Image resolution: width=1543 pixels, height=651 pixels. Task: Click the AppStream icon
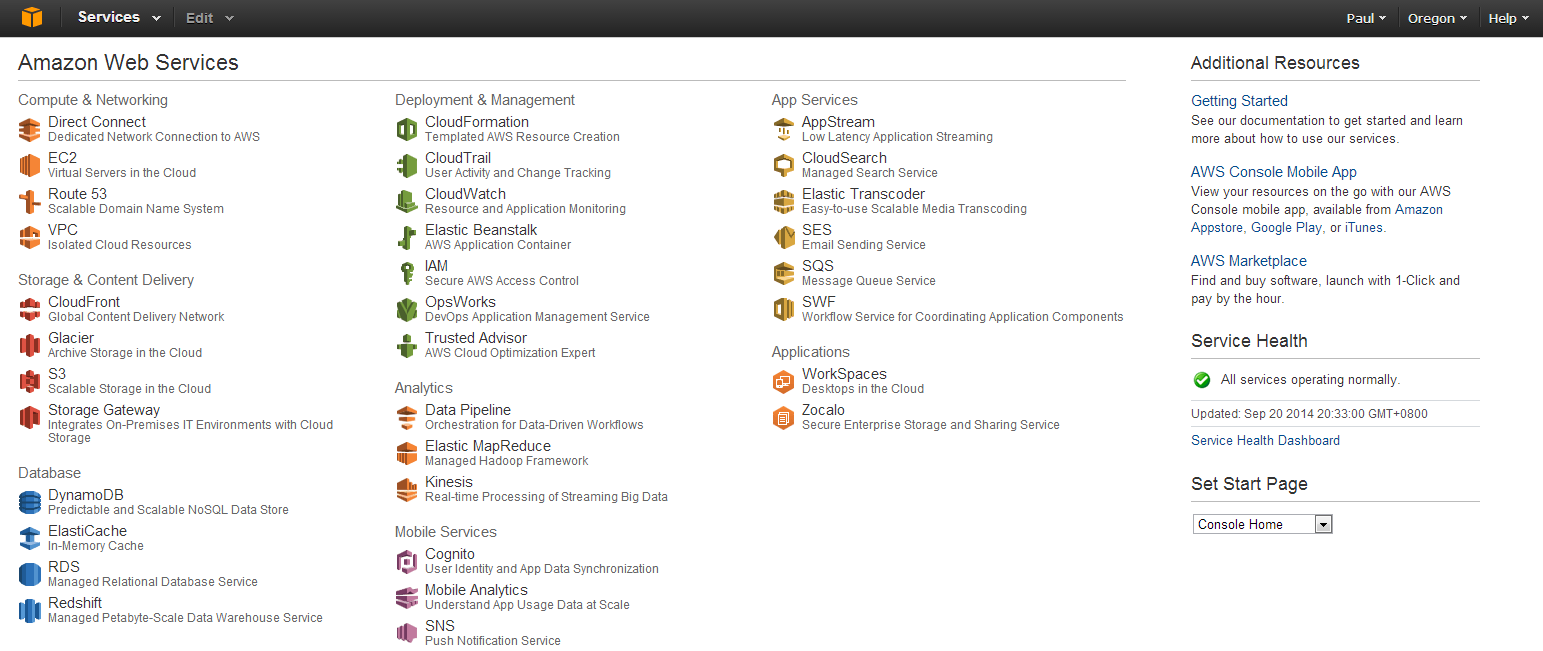click(x=784, y=130)
